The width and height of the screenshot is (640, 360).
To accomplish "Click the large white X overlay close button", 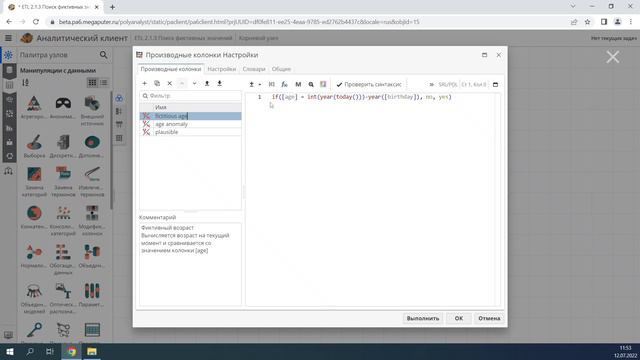I will tap(613, 57).
